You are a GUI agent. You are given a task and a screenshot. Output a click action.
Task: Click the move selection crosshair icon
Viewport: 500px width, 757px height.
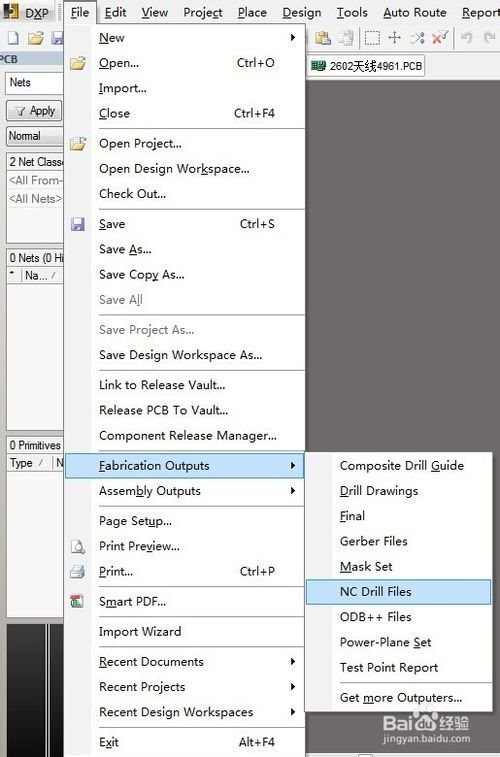coord(395,38)
